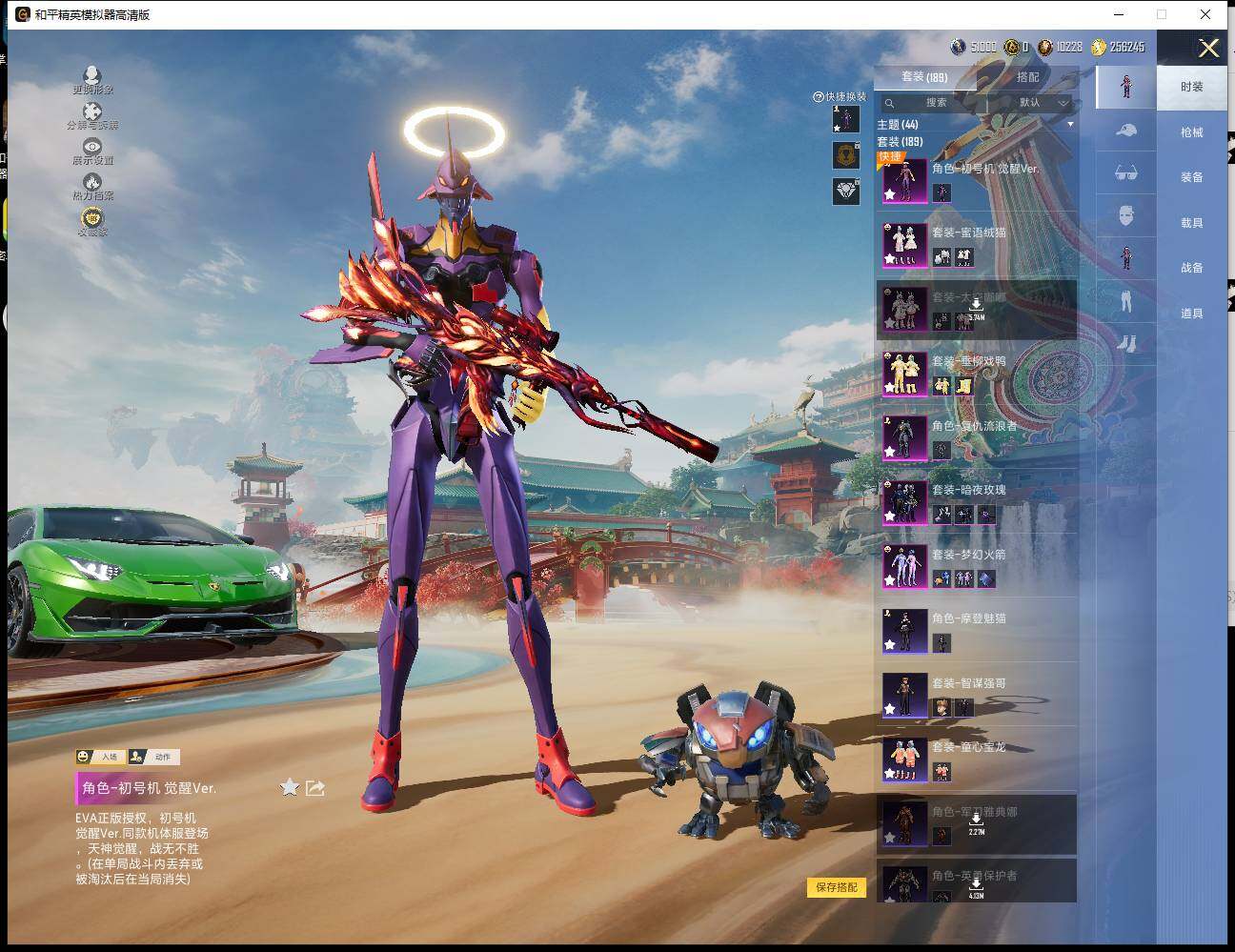This screenshot has height=952, width=1235.
Task: Open the puzzle-piece dismantle icon
Action: coord(92,111)
